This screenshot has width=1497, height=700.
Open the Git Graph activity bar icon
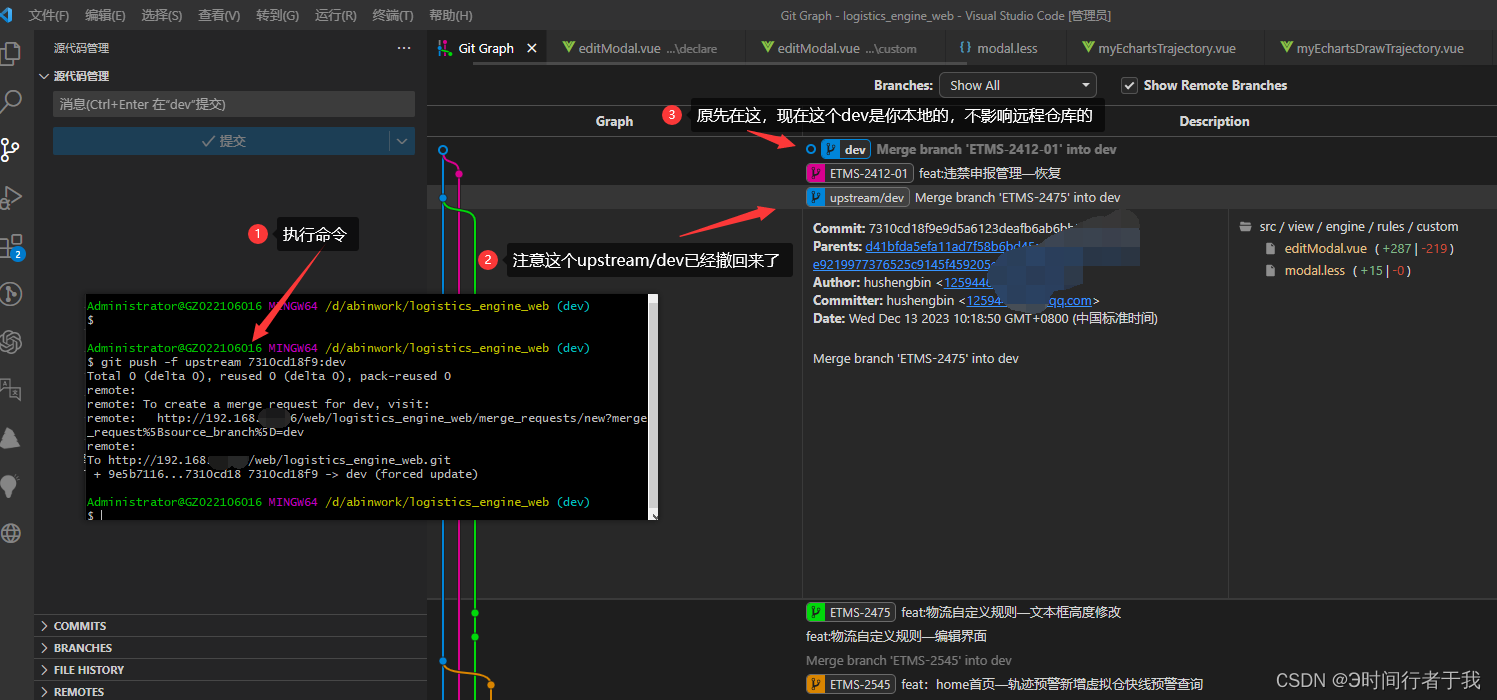tap(11, 294)
